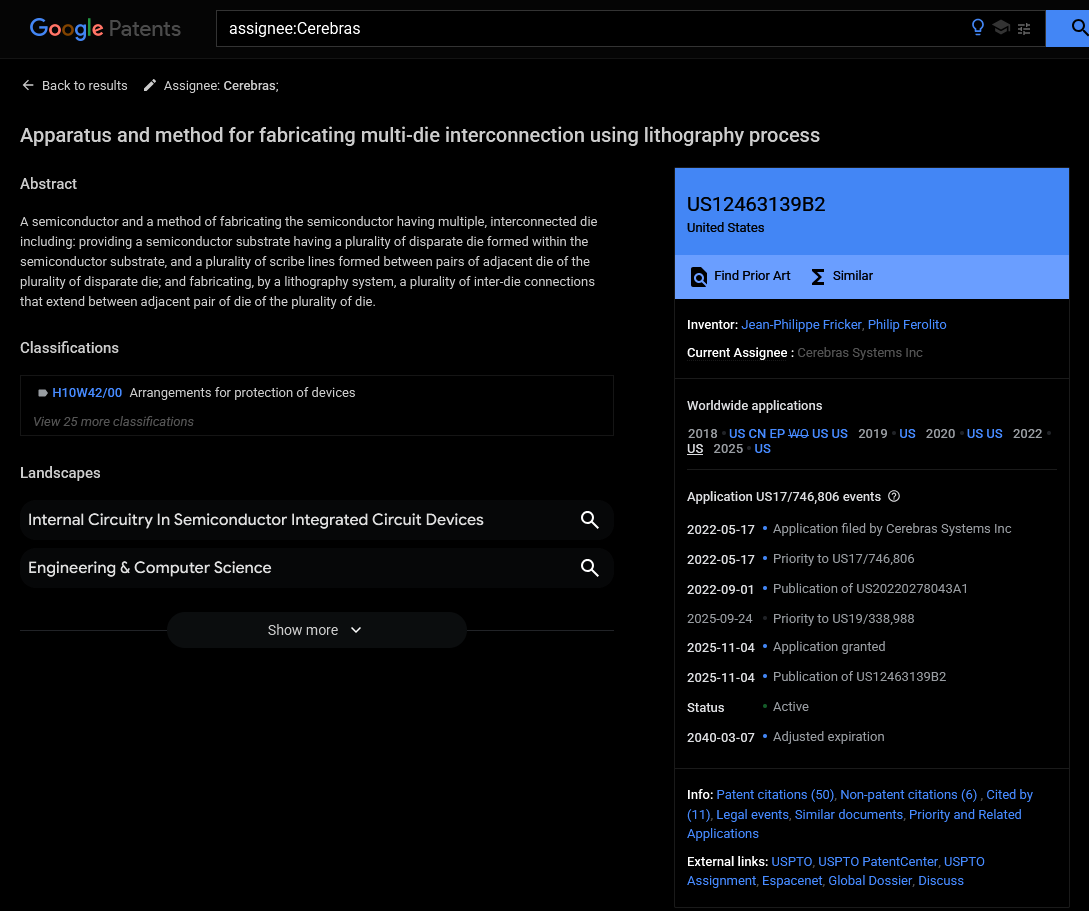Image resolution: width=1089 pixels, height=911 pixels.
Task: Open USPTO PatentCenter external link
Action: click(x=878, y=862)
